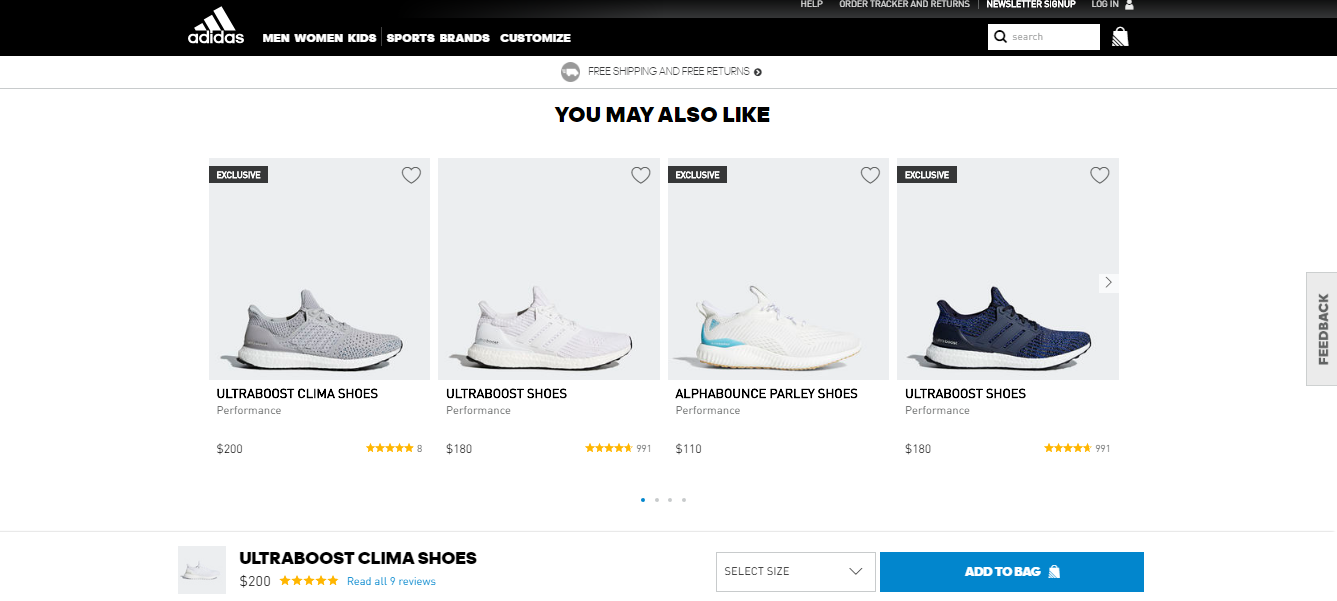
Task: Click the user account icon beside Log In
Action: pos(1129,5)
